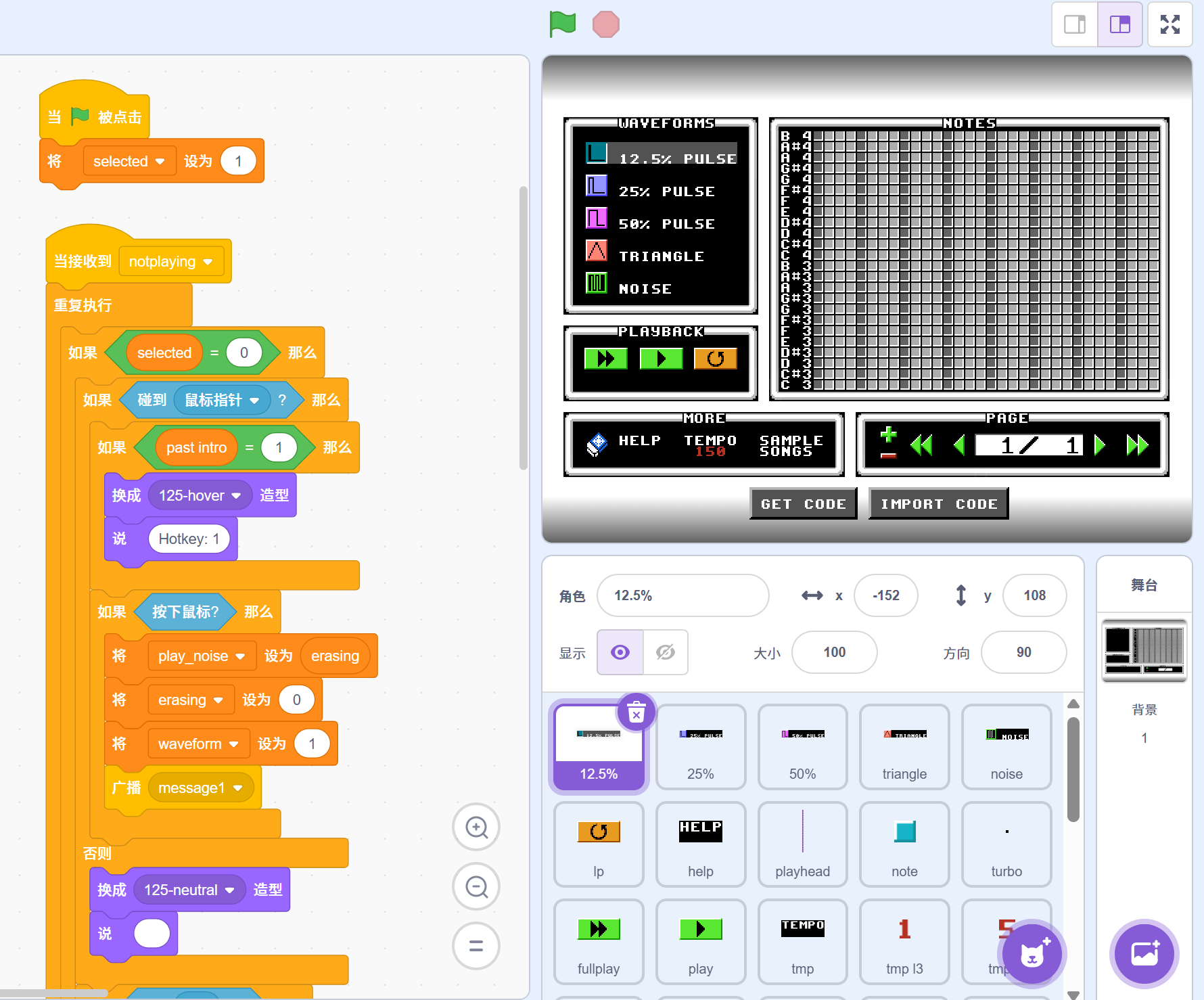Enter fullscreen stage mode

(1170, 24)
